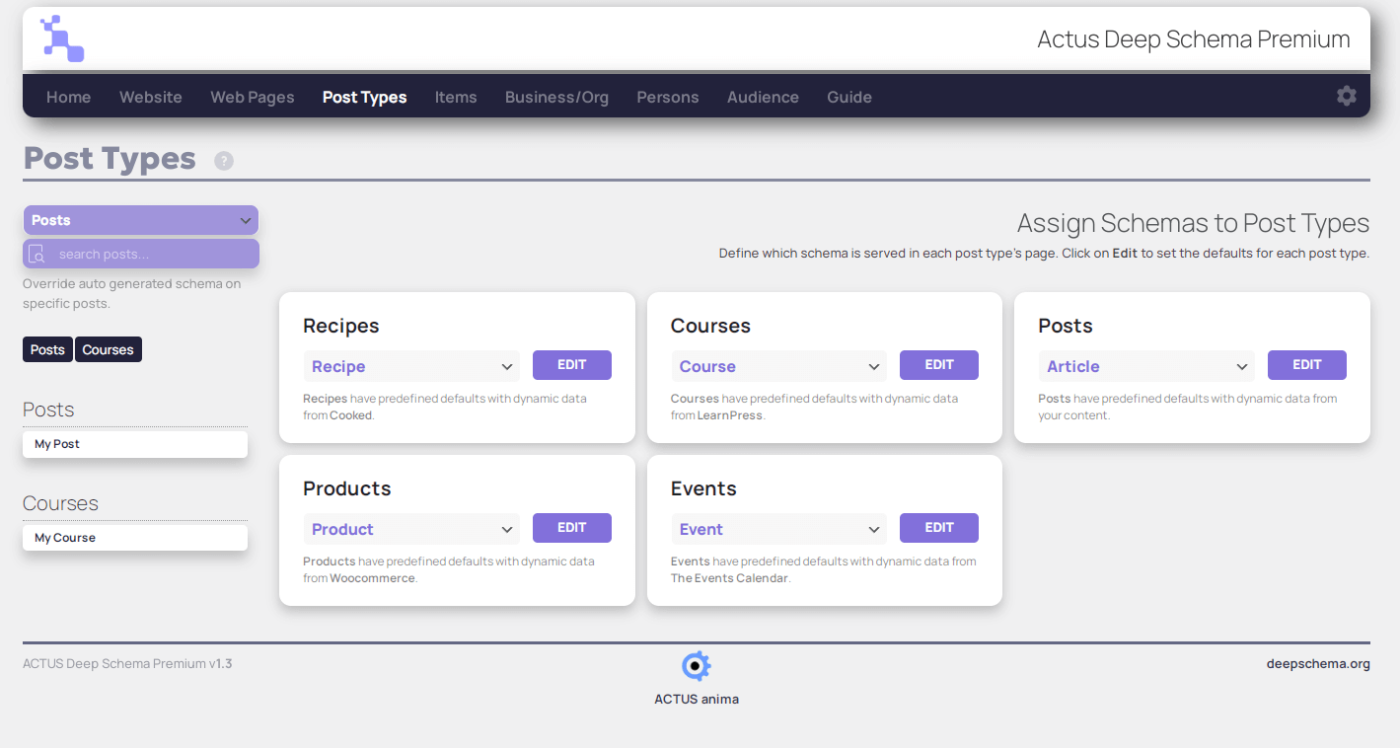
Task: Open the Guide menu item
Action: coord(850,97)
